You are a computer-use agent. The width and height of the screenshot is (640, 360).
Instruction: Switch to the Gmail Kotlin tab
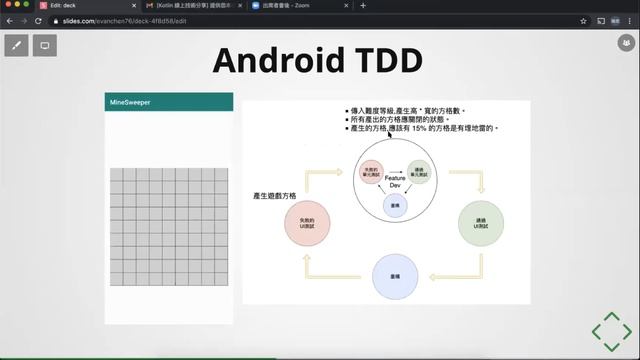coord(194,6)
